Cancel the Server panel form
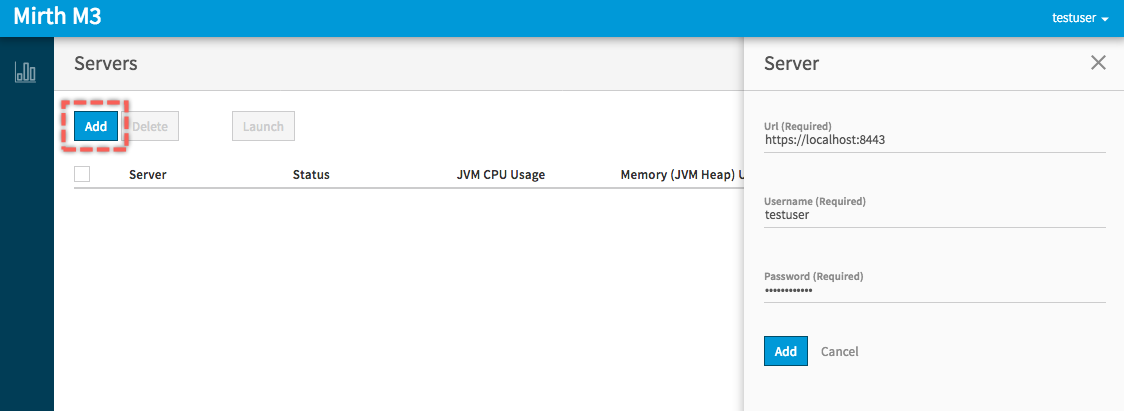The height and width of the screenshot is (411, 1124). point(839,351)
